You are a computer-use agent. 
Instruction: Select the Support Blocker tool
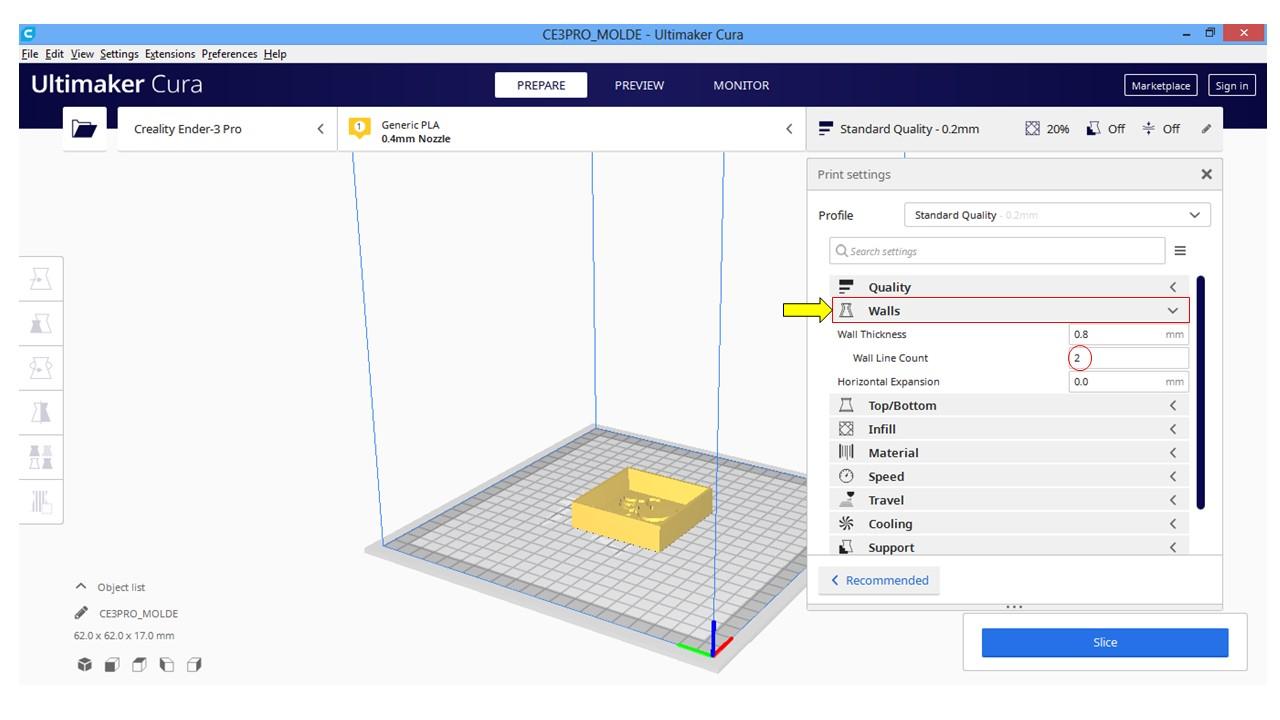tap(41, 501)
